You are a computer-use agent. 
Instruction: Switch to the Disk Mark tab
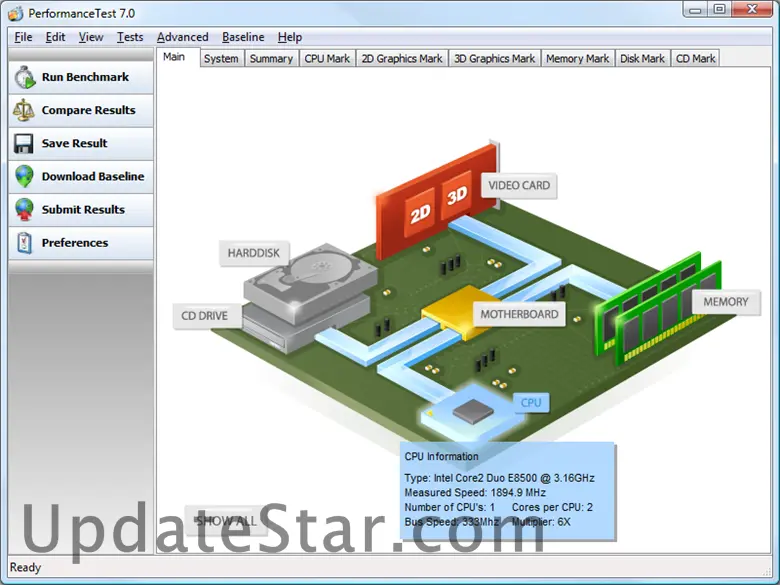click(642, 59)
